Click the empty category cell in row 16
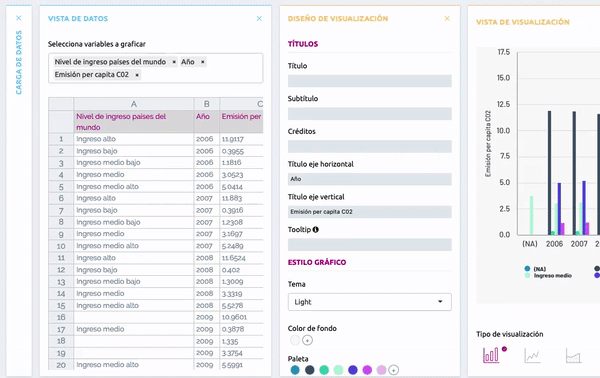The height and width of the screenshot is (378, 600). pos(134,317)
